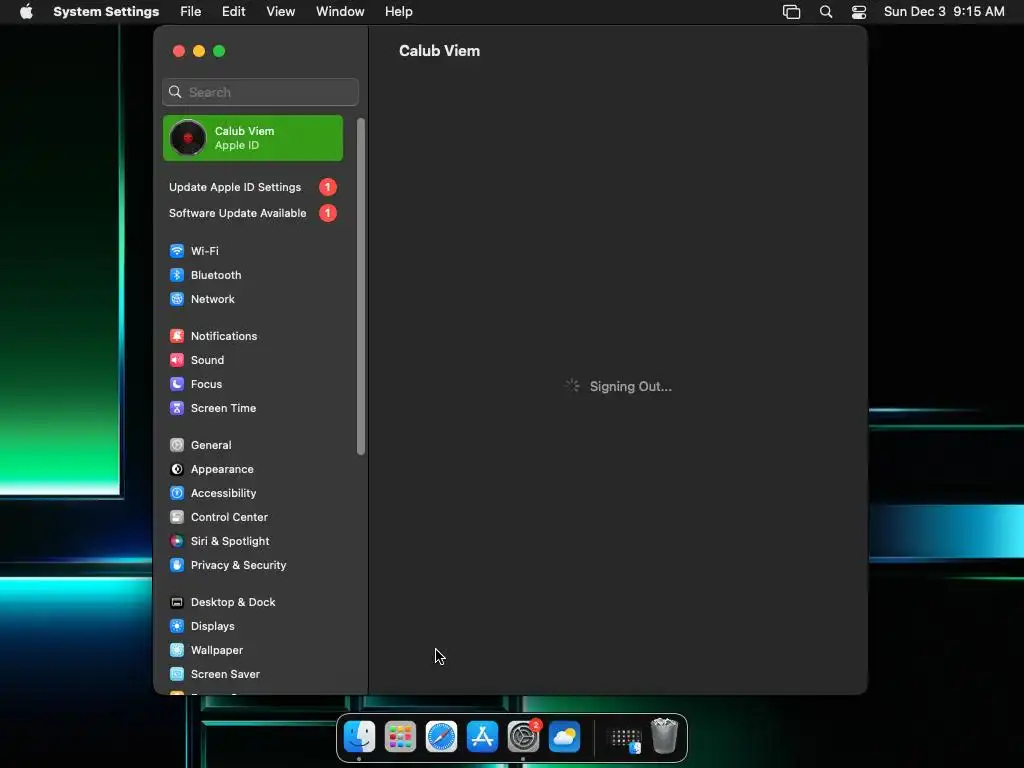Select the General gear icon
Viewport: 1024px width, 768px height.
pos(176,445)
